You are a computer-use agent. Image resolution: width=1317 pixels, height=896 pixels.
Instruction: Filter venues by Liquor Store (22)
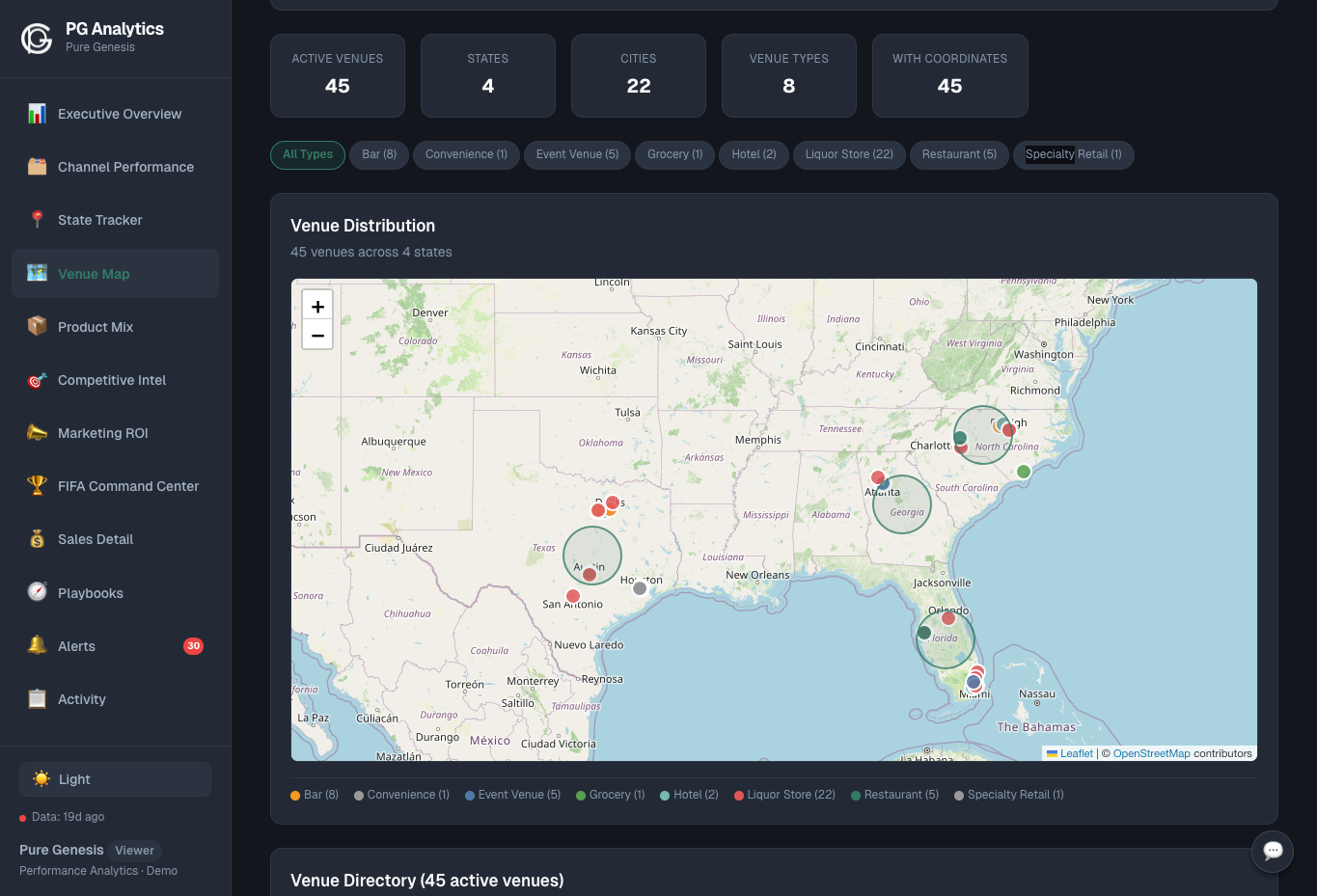[x=849, y=154]
